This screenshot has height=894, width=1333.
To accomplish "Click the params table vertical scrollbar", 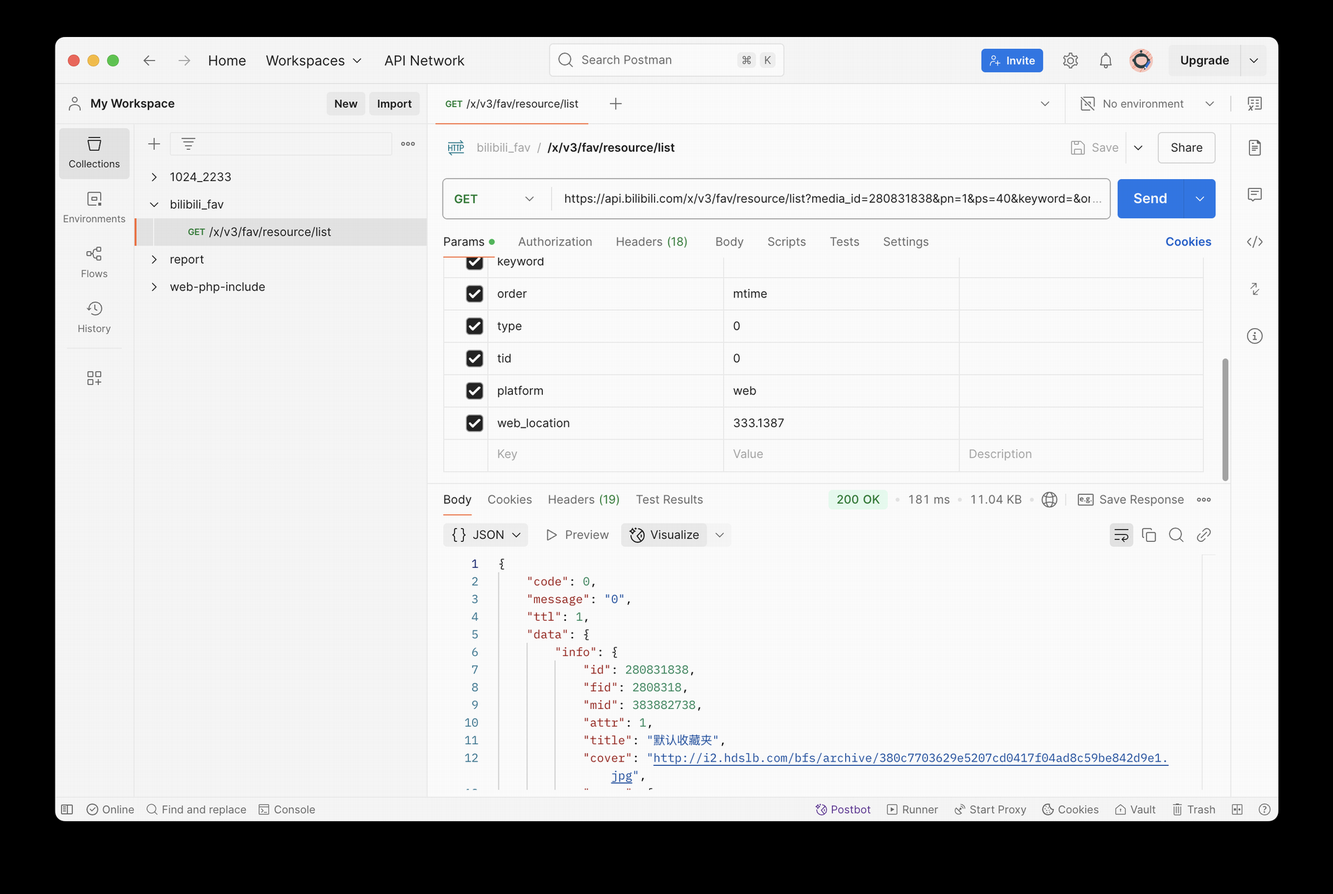I will pos(1225,419).
